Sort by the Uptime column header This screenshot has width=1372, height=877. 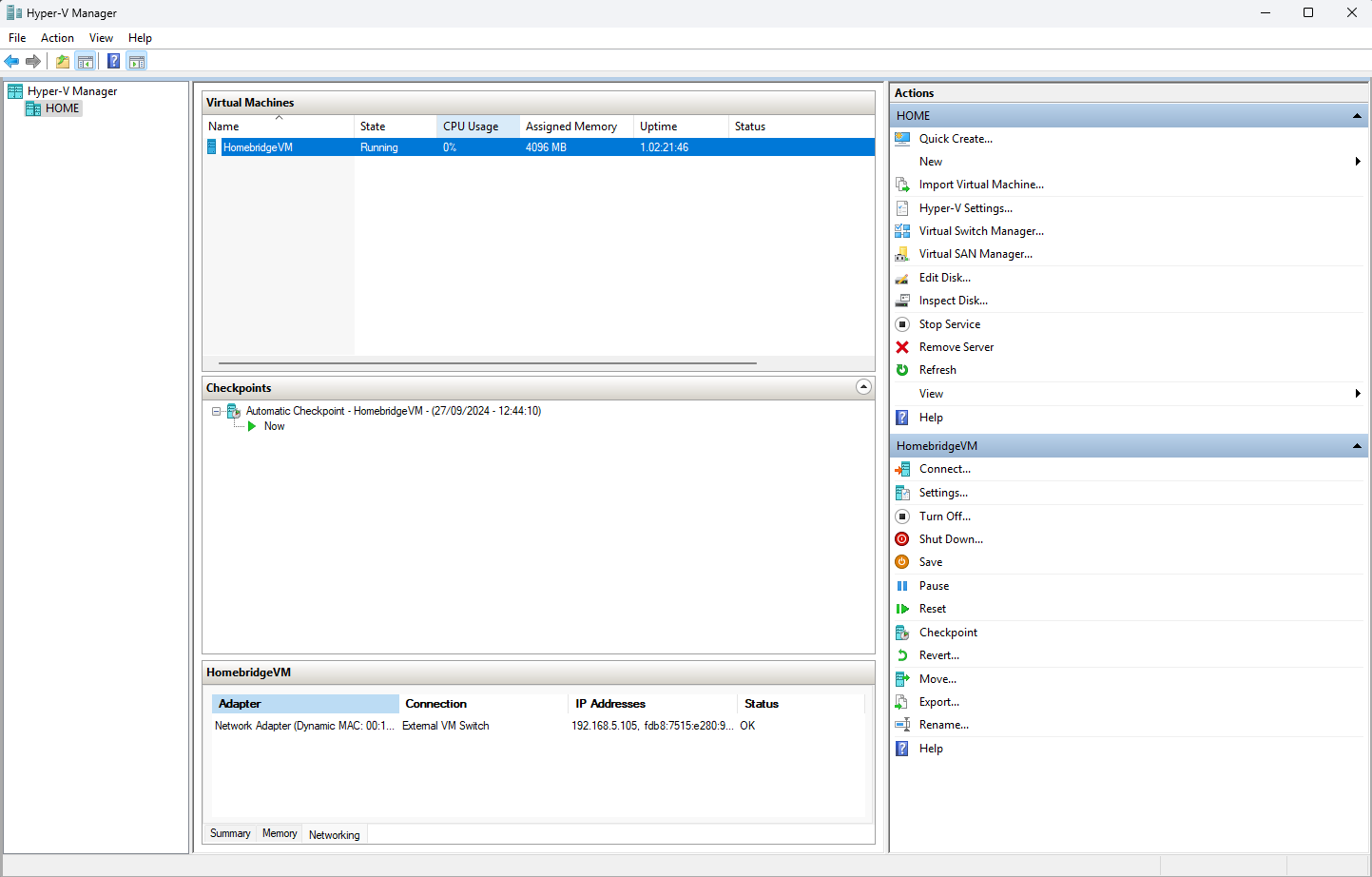point(682,127)
